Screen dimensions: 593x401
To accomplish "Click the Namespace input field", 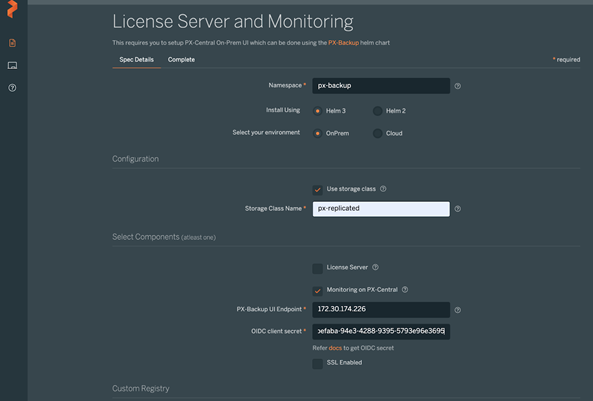I will tap(381, 86).
